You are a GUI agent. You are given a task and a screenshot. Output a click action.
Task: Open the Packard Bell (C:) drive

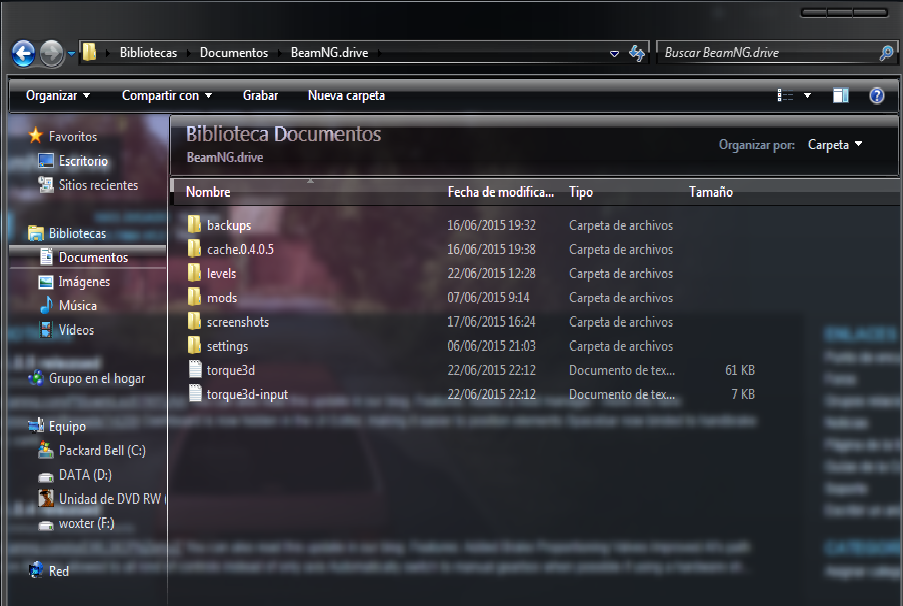102,450
